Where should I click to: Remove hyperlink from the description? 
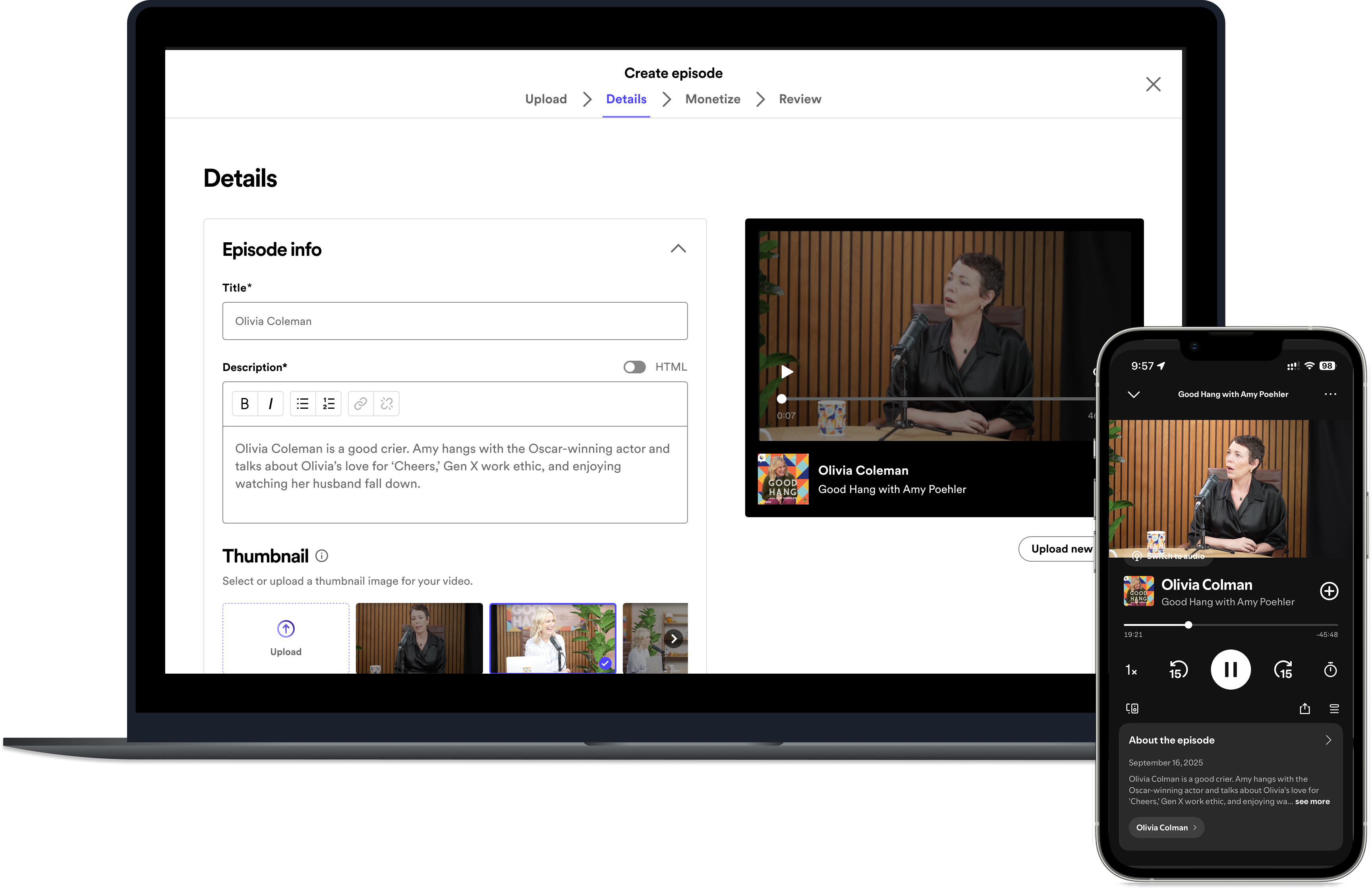click(x=386, y=403)
